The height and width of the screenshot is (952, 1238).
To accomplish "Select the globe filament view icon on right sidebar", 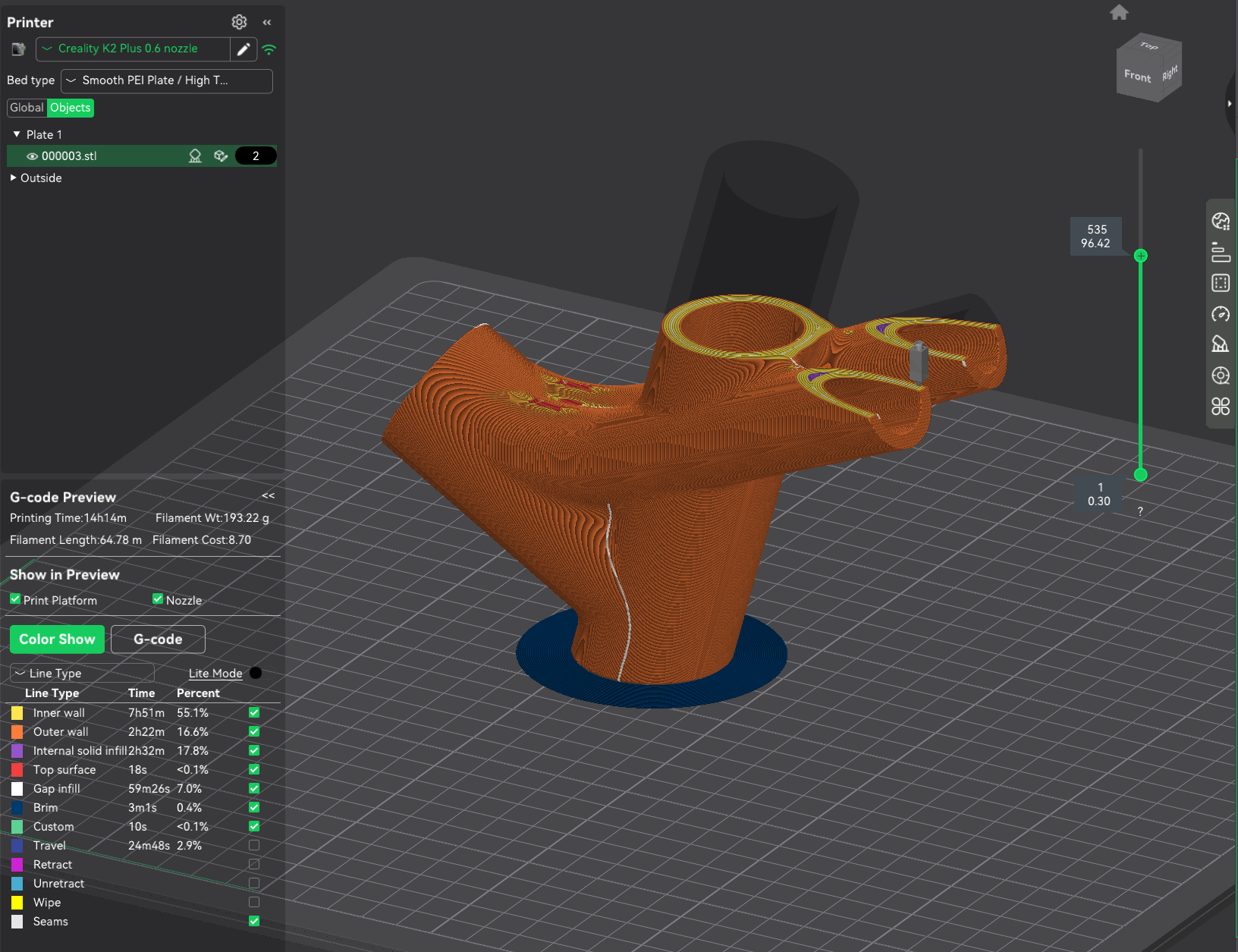I will (x=1221, y=221).
